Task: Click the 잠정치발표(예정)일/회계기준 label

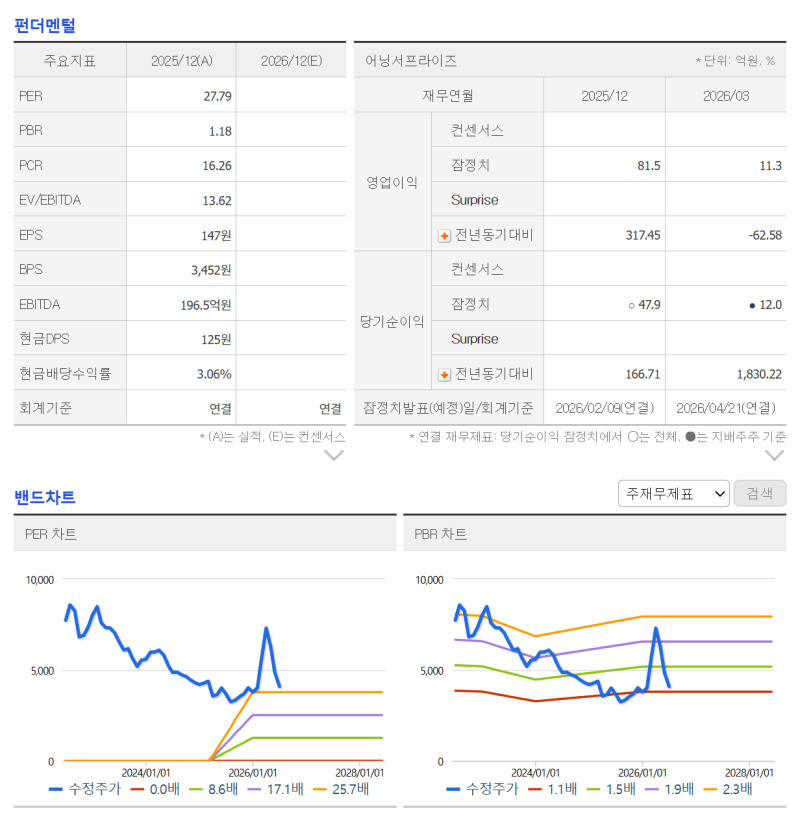Action: 448,408
